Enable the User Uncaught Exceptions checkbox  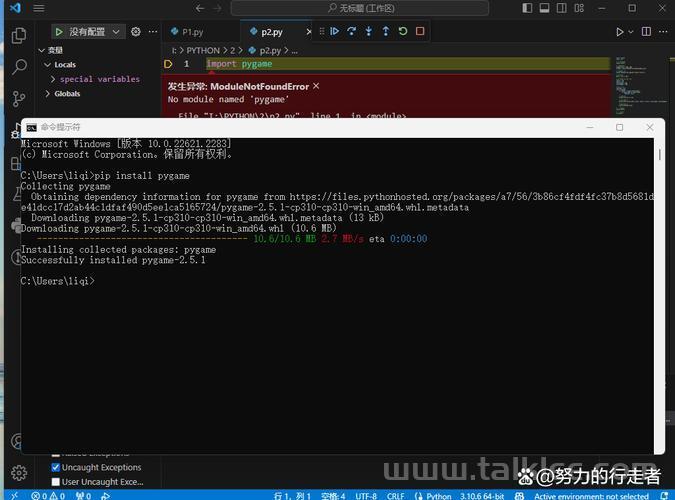56,481
